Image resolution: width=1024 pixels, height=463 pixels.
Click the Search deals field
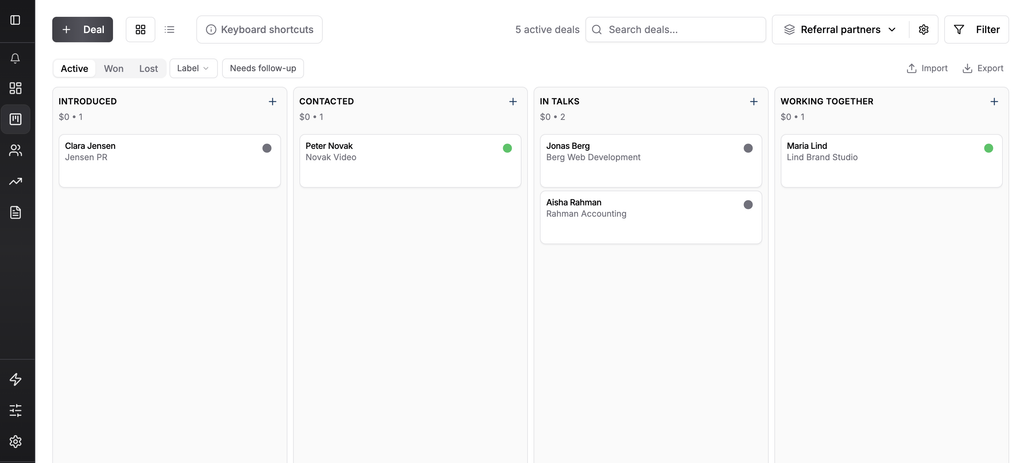point(675,29)
